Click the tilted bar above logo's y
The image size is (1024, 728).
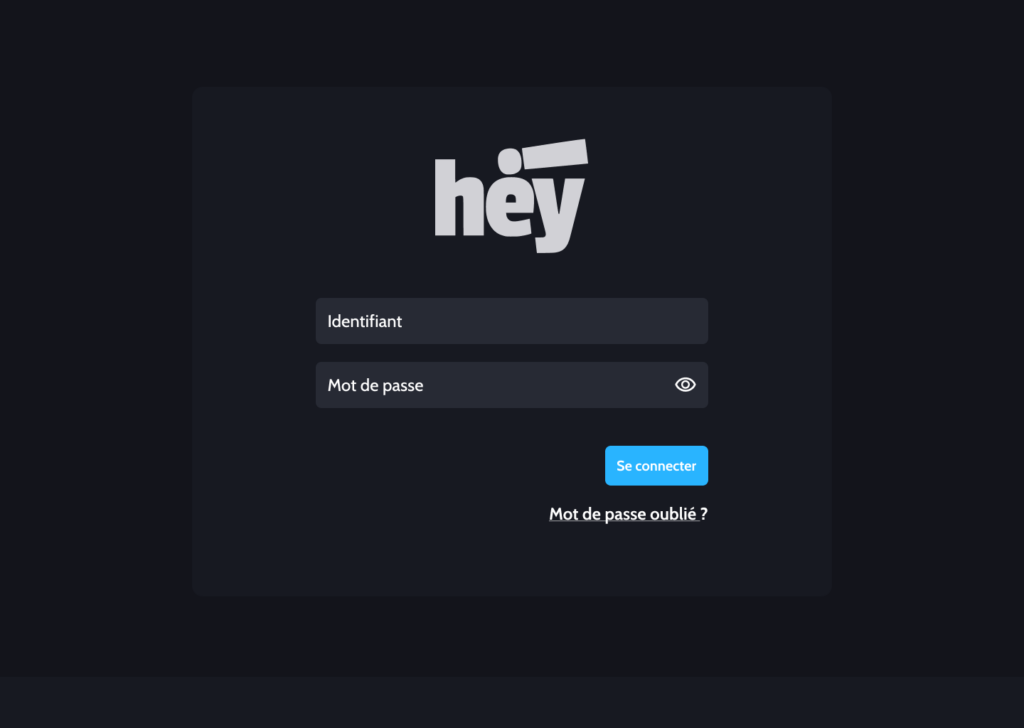point(556,154)
